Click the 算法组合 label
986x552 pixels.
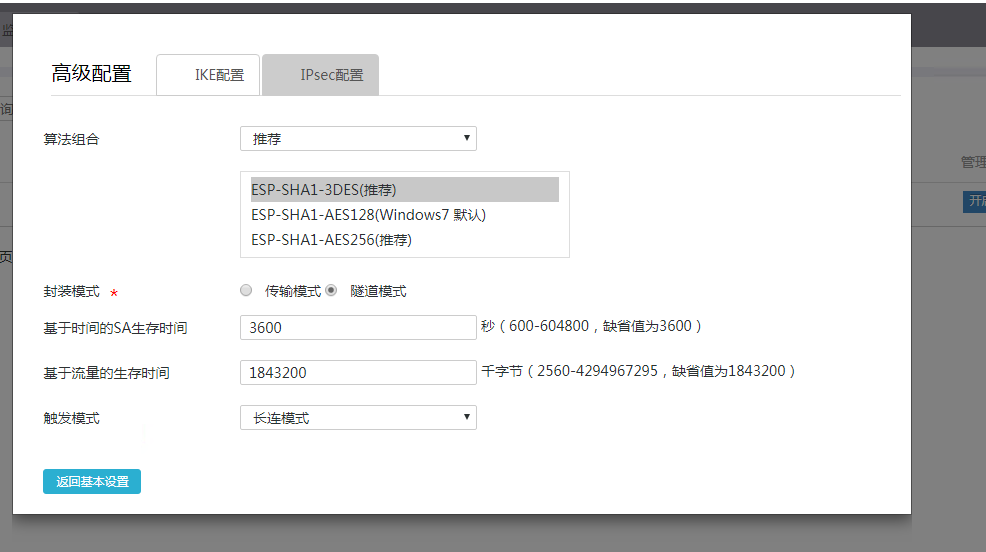pos(71,139)
